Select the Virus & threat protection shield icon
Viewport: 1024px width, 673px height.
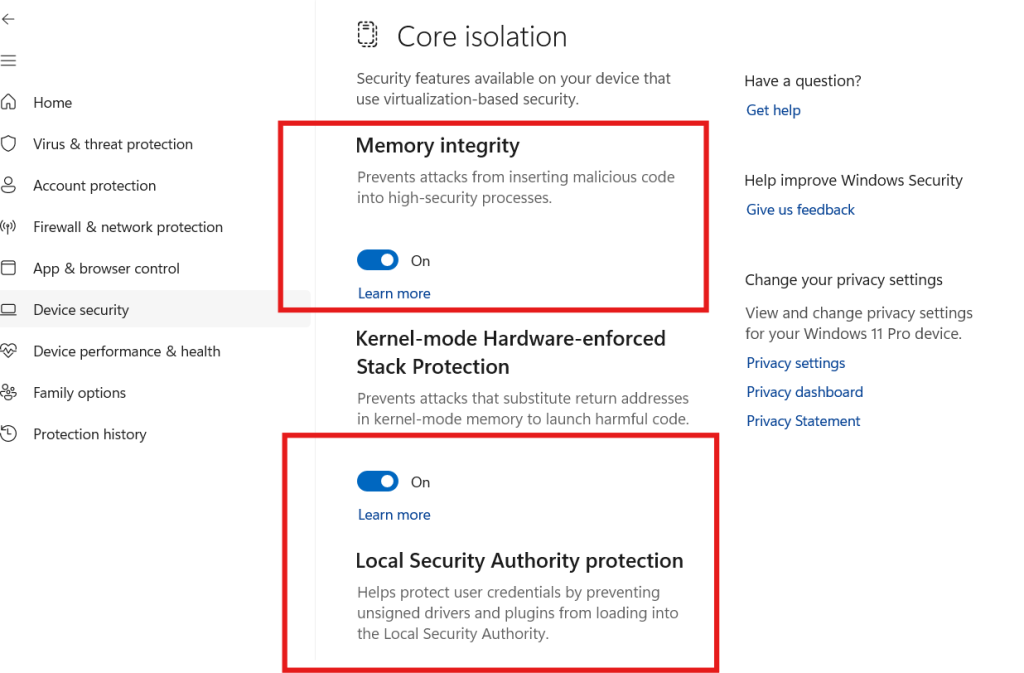coord(13,144)
